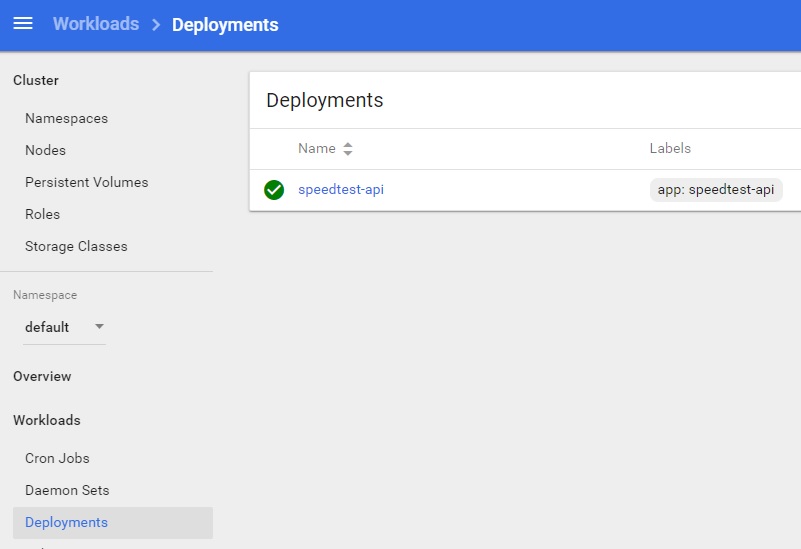Open Daemon Sets in sidebar
The height and width of the screenshot is (549, 801).
point(67,490)
